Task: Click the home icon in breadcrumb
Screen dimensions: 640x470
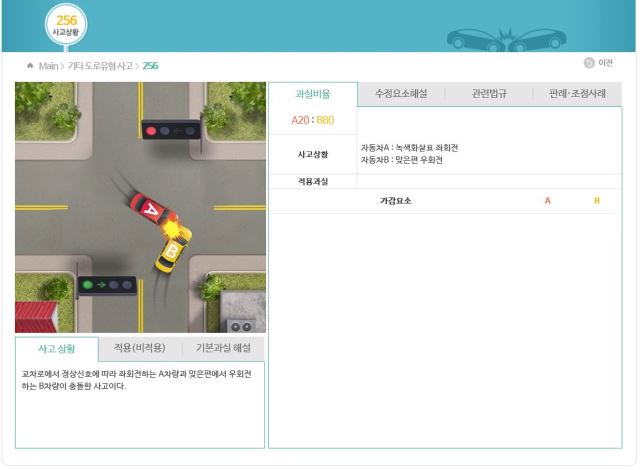Action: pyautogui.click(x=30, y=66)
